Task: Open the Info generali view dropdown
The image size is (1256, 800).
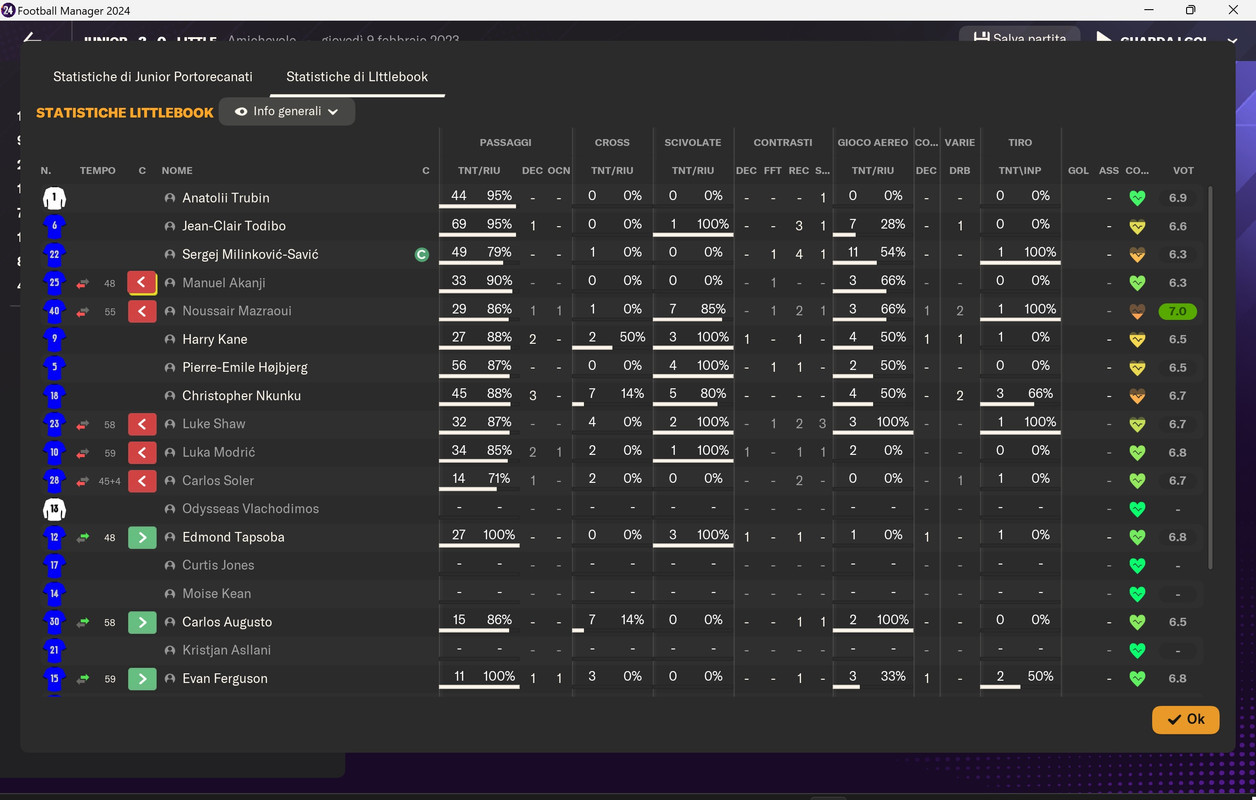Action: [287, 112]
